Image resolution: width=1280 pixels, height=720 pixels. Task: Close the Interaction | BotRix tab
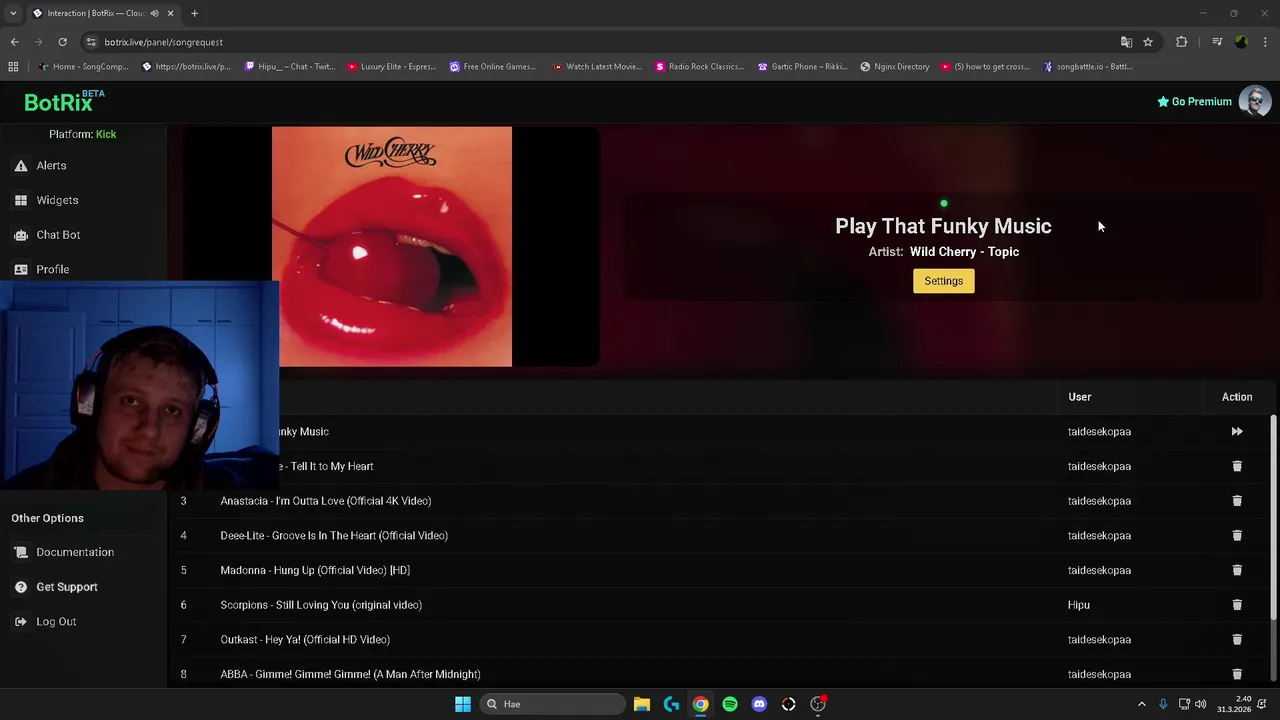click(x=170, y=13)
